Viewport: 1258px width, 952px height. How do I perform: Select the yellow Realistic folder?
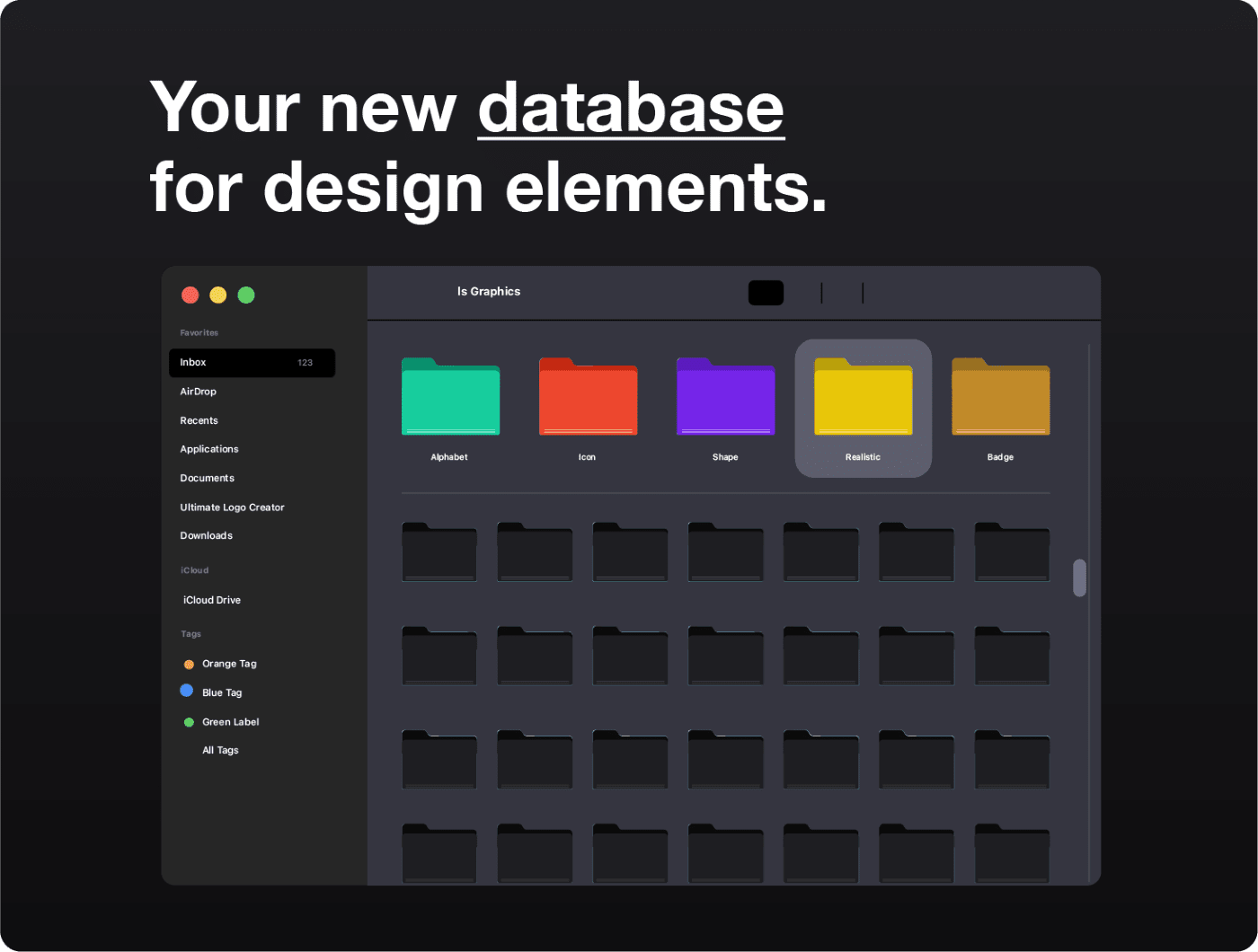click(863, 398)
